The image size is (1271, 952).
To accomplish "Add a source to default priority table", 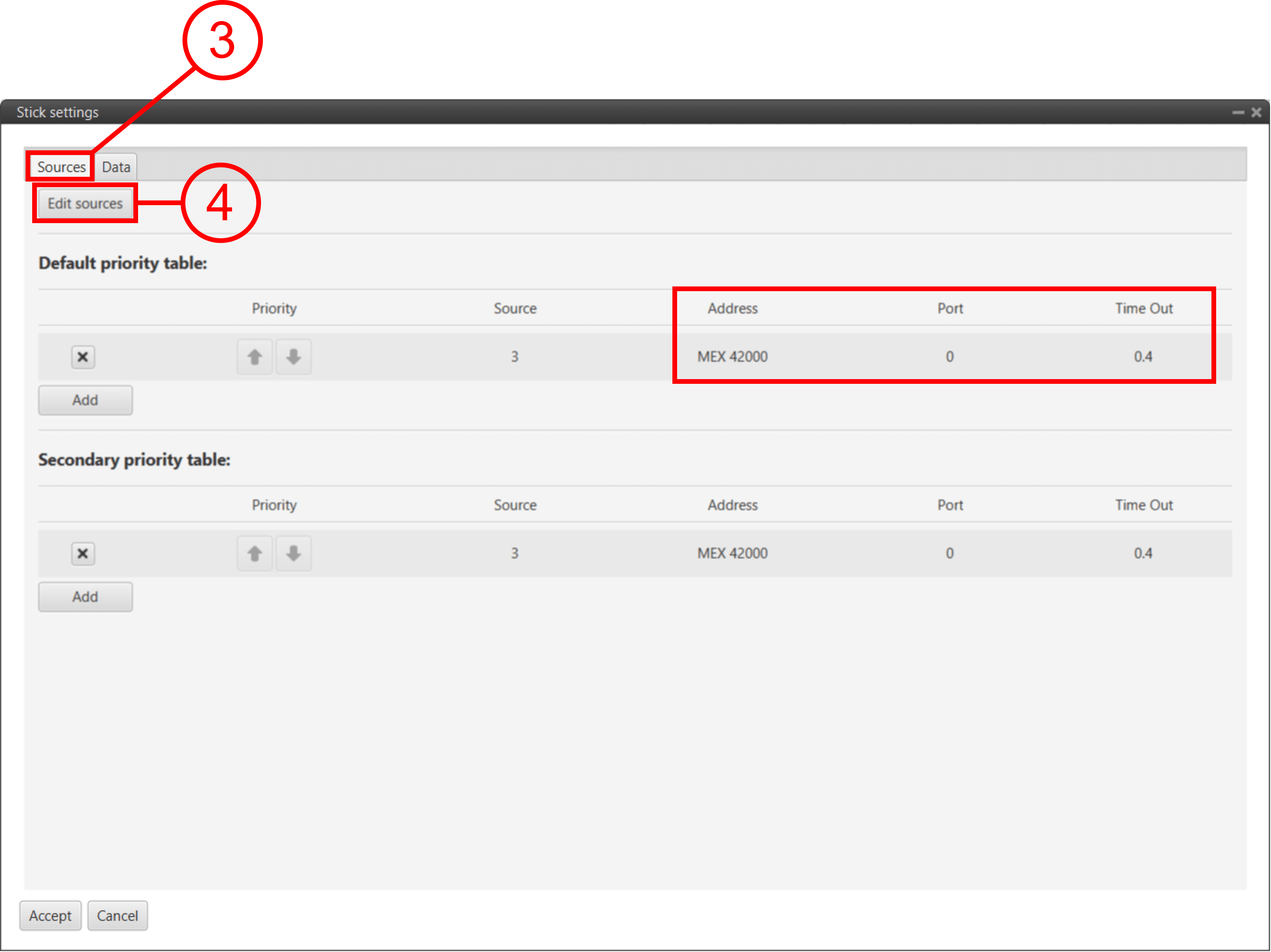I will 85,400.
